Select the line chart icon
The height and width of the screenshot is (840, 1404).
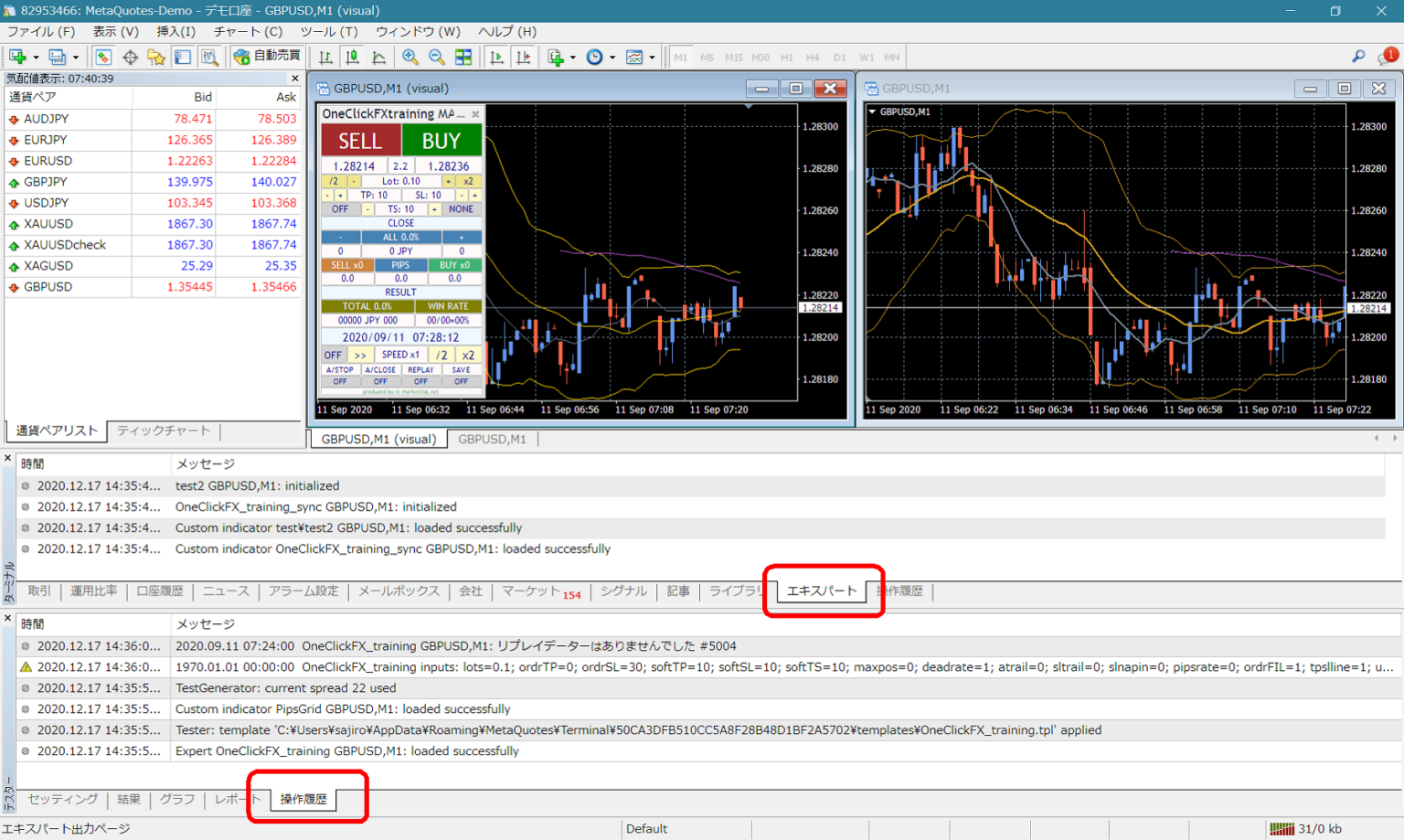pyautogui.click(x=378, y=57)
